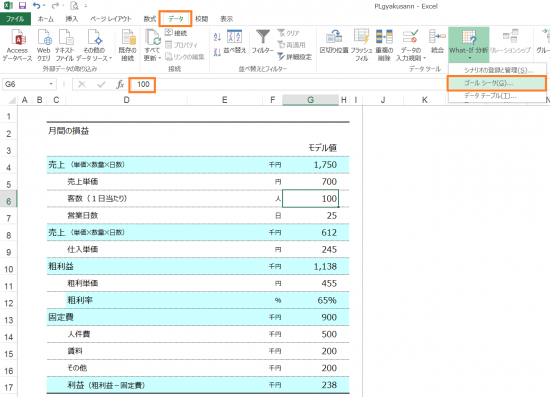
Task: Click Refresh All button
Action: point(153,46)
